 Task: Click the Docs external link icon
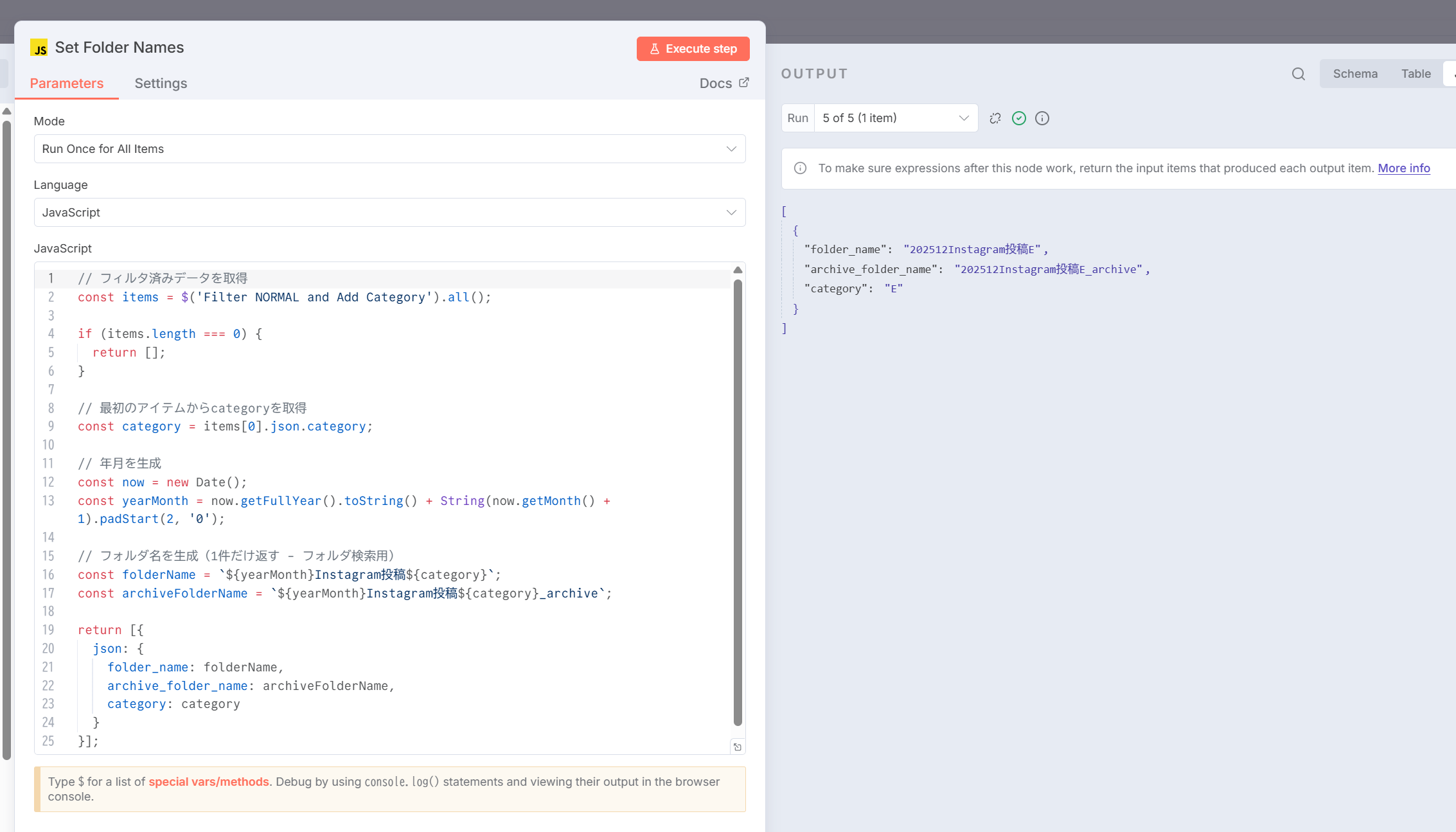[x=744, y=83]
